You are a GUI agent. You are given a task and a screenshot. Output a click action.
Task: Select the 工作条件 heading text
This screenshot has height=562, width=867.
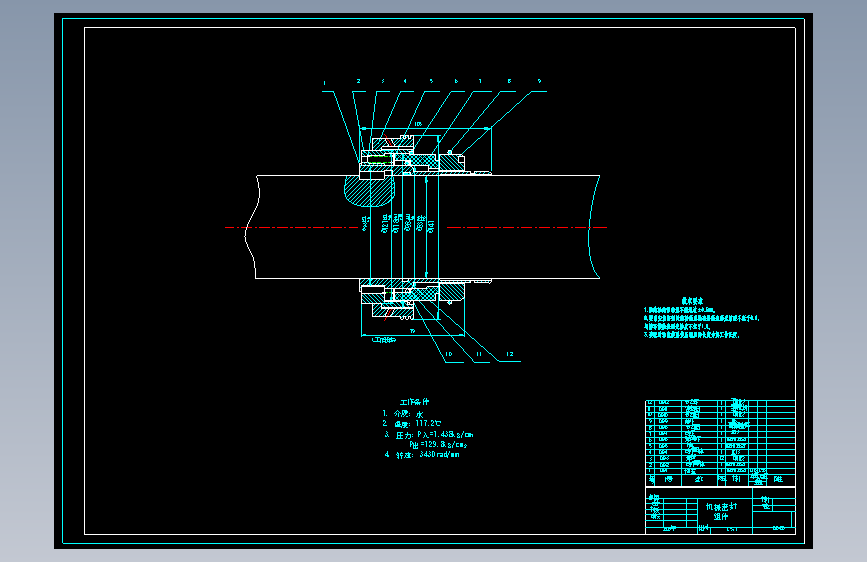tap(415, 402)
